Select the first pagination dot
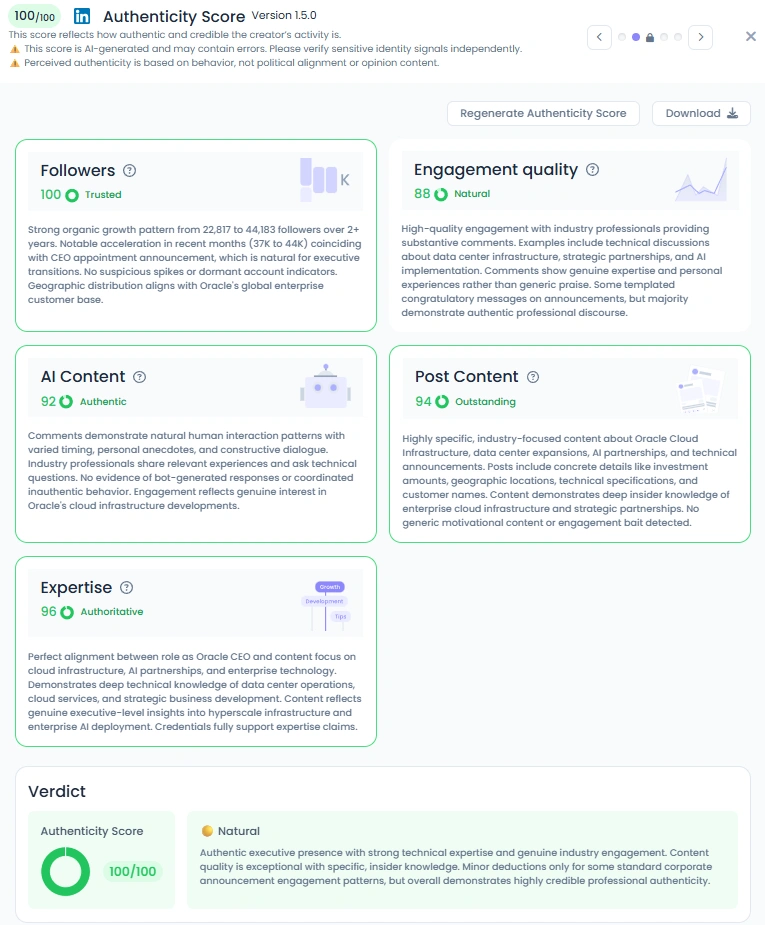 (x=622, y=37)
